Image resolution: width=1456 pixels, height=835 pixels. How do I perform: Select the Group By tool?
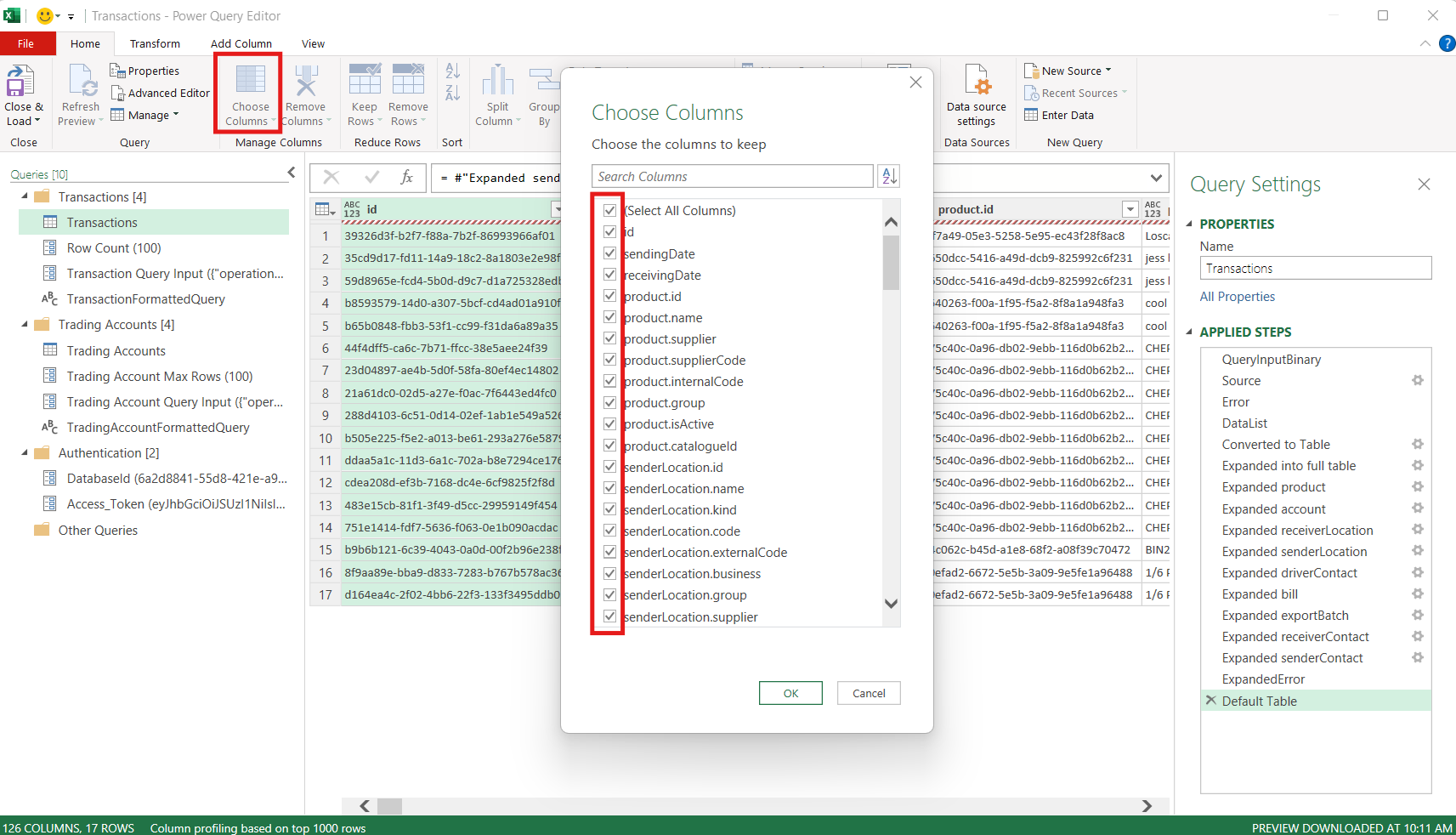pos(544,94)
